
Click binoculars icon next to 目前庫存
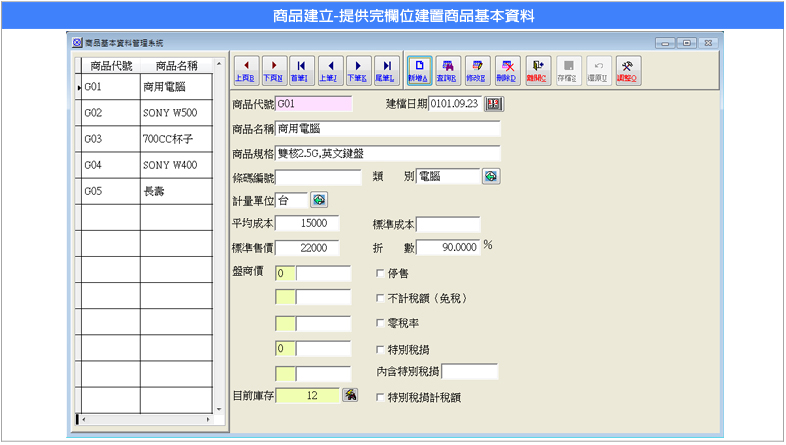coord(350,396)
